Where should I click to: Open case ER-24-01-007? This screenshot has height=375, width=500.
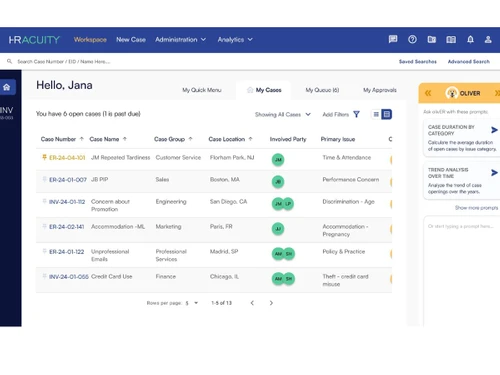(x=68, y=180)
